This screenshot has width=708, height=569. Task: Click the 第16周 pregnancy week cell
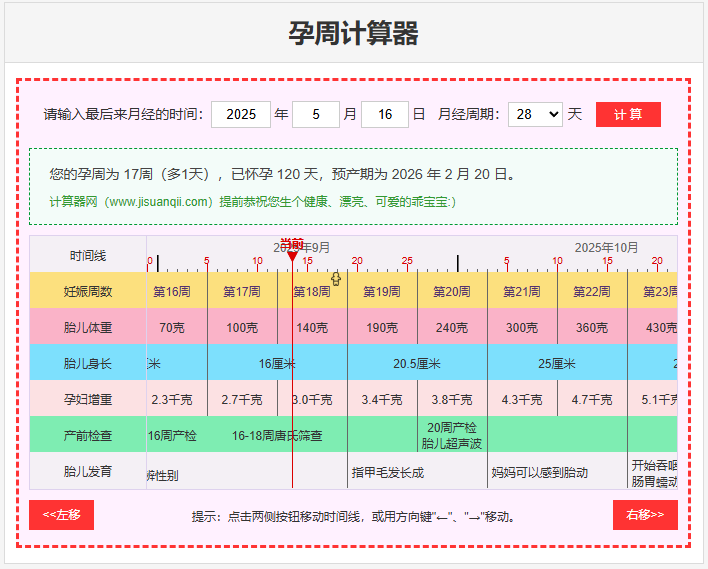(x=172, y=291)
